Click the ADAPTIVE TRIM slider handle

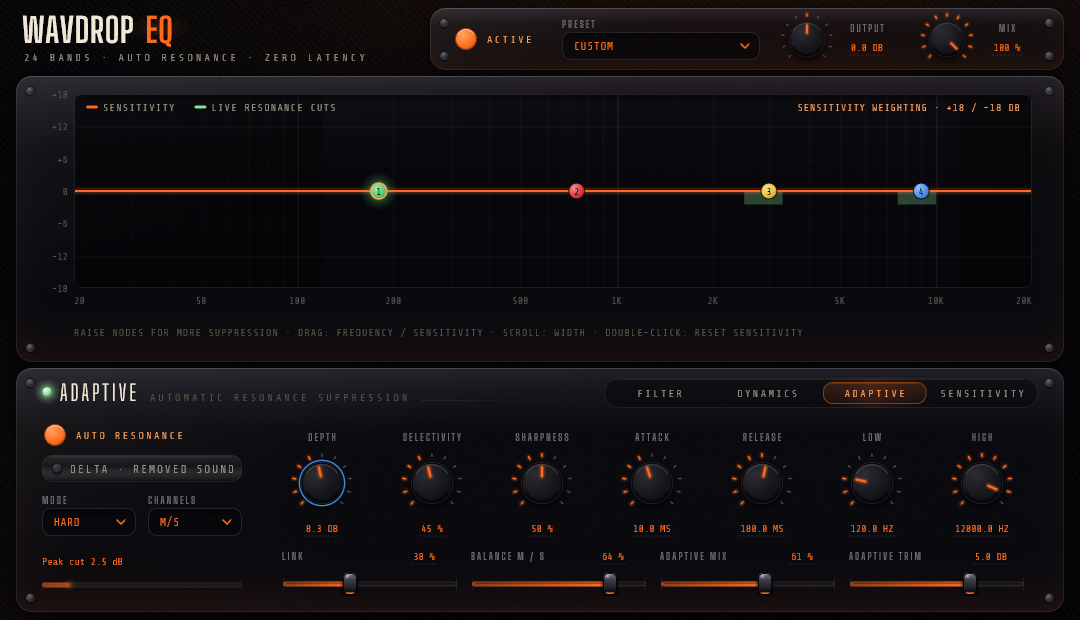point(970,583)
